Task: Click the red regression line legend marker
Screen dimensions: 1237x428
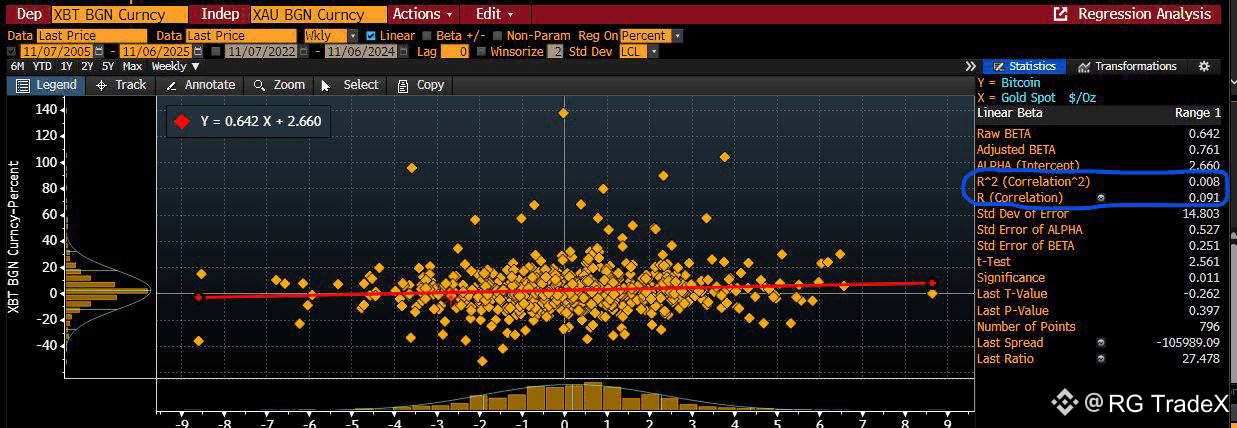Action: click(181, 122)
